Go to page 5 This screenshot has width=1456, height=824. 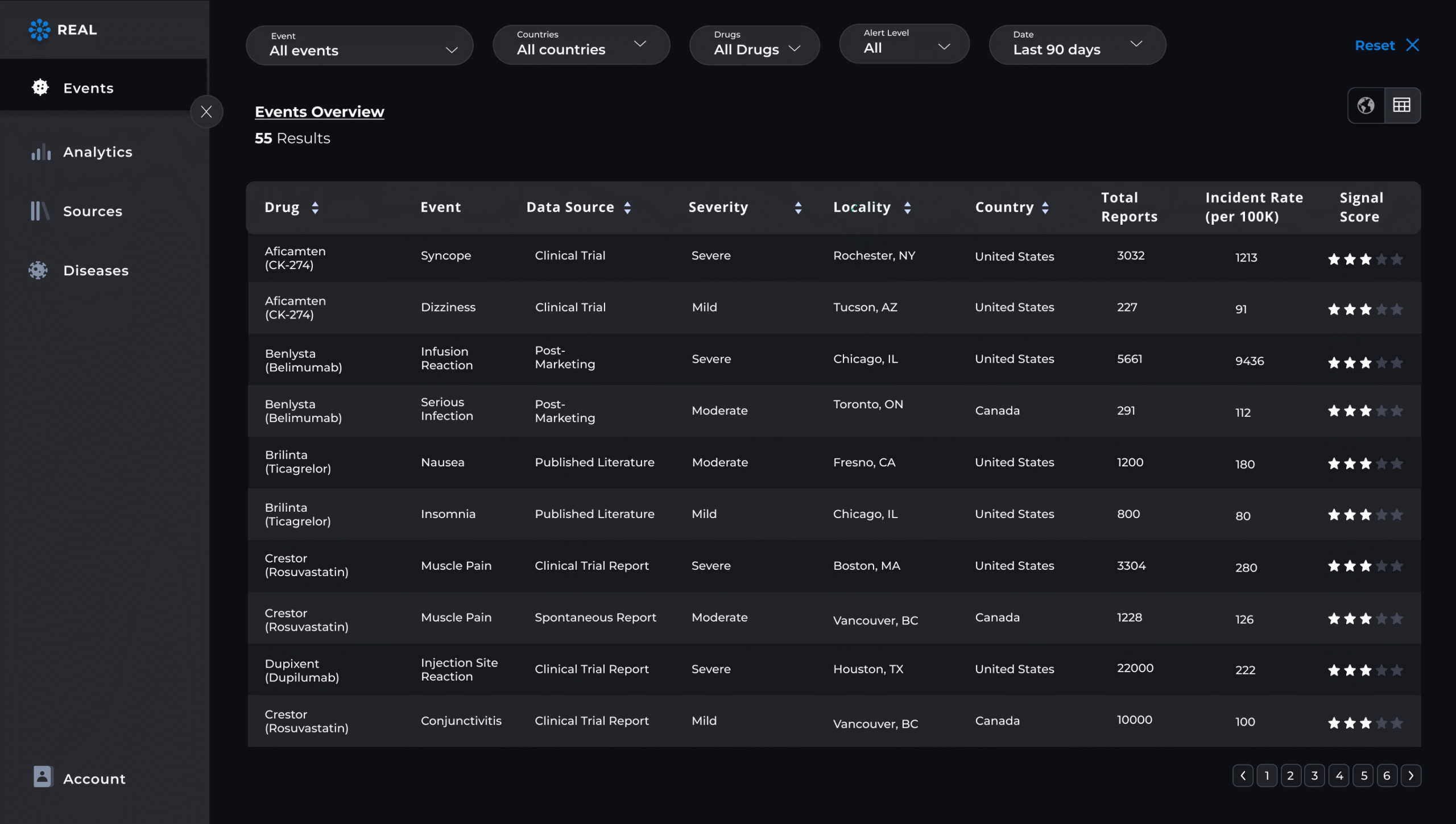point(1364,776)
